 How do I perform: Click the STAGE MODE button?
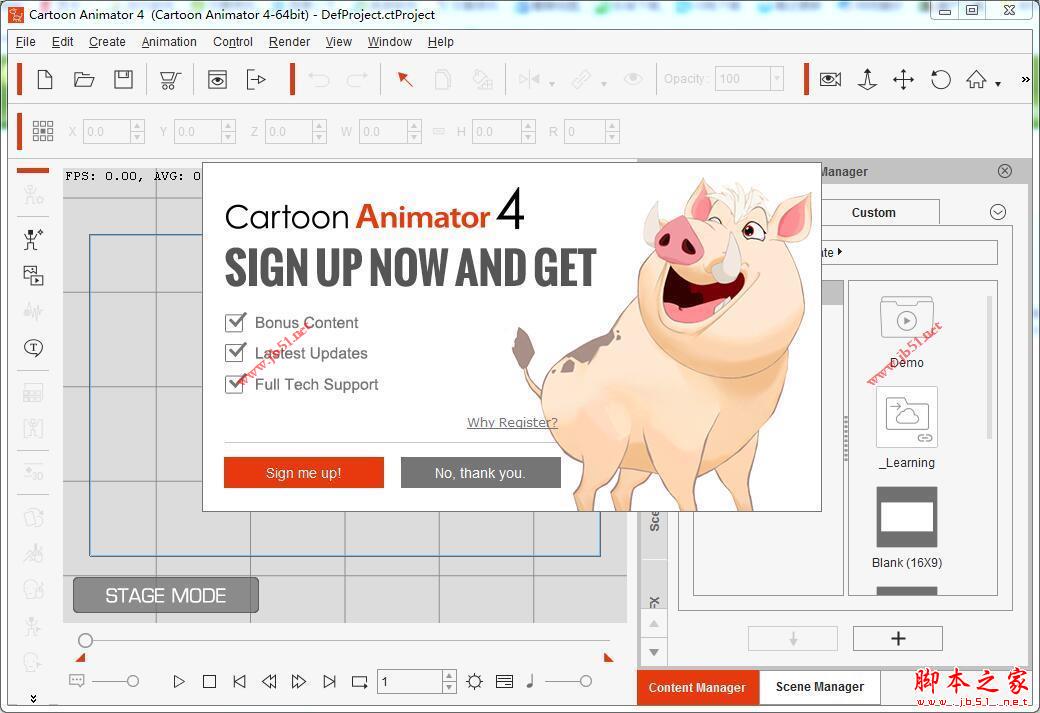coord(166,595)
